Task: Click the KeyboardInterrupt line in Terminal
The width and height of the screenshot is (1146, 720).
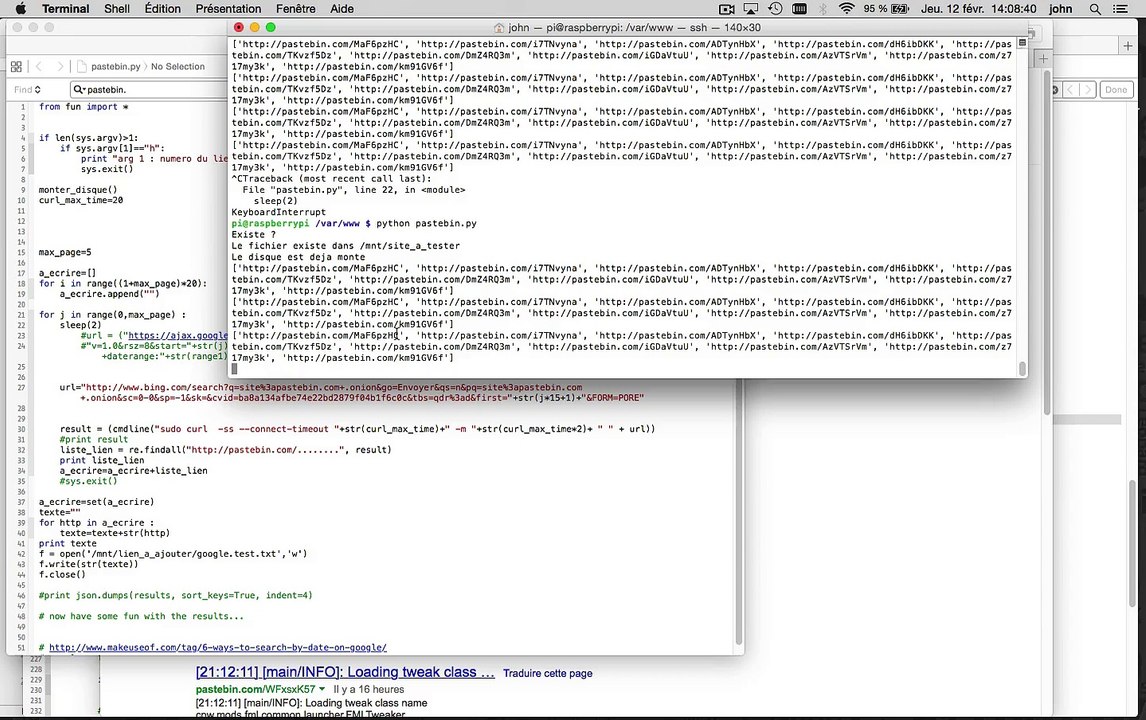Action: 278,212
